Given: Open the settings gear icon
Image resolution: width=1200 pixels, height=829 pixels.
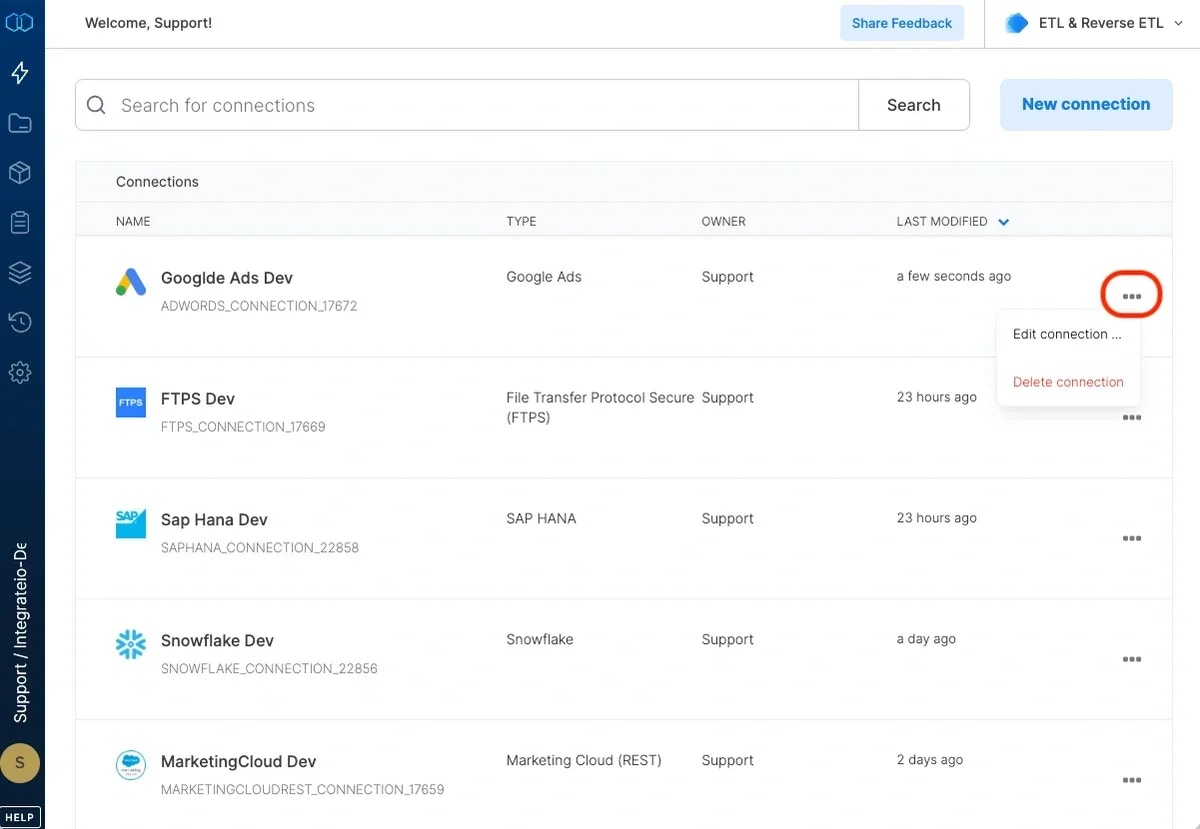Looking at the screenshot, I should tap(21, 372).
